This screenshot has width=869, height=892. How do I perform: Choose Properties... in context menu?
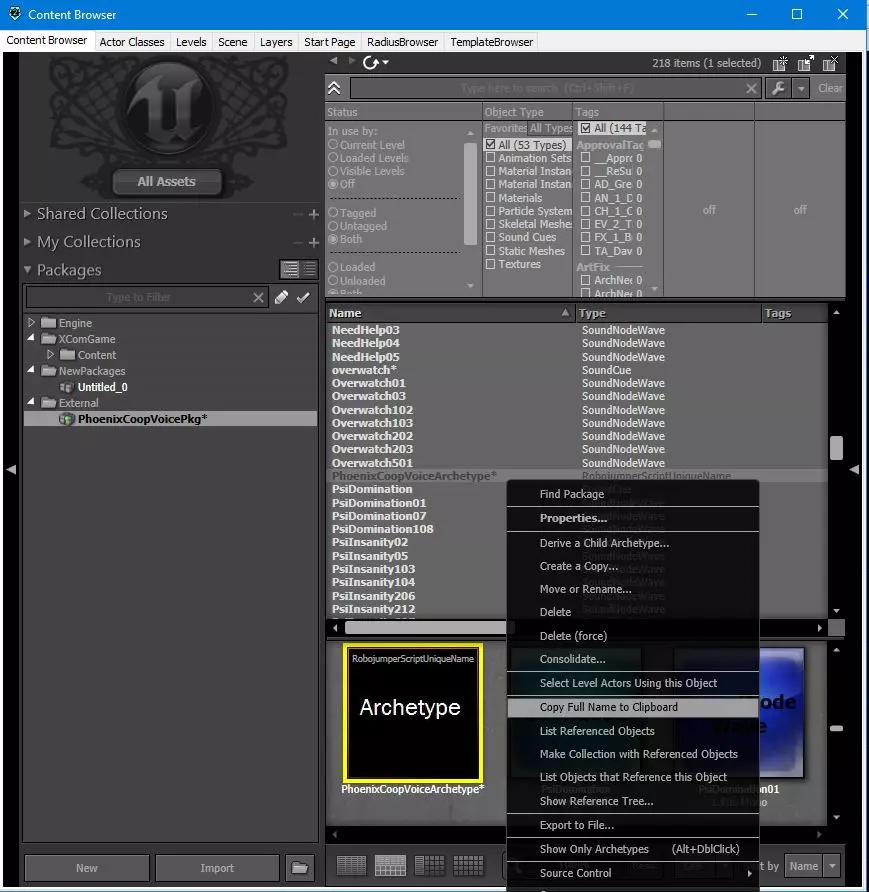pyautogui.click(x=632, y=518)
